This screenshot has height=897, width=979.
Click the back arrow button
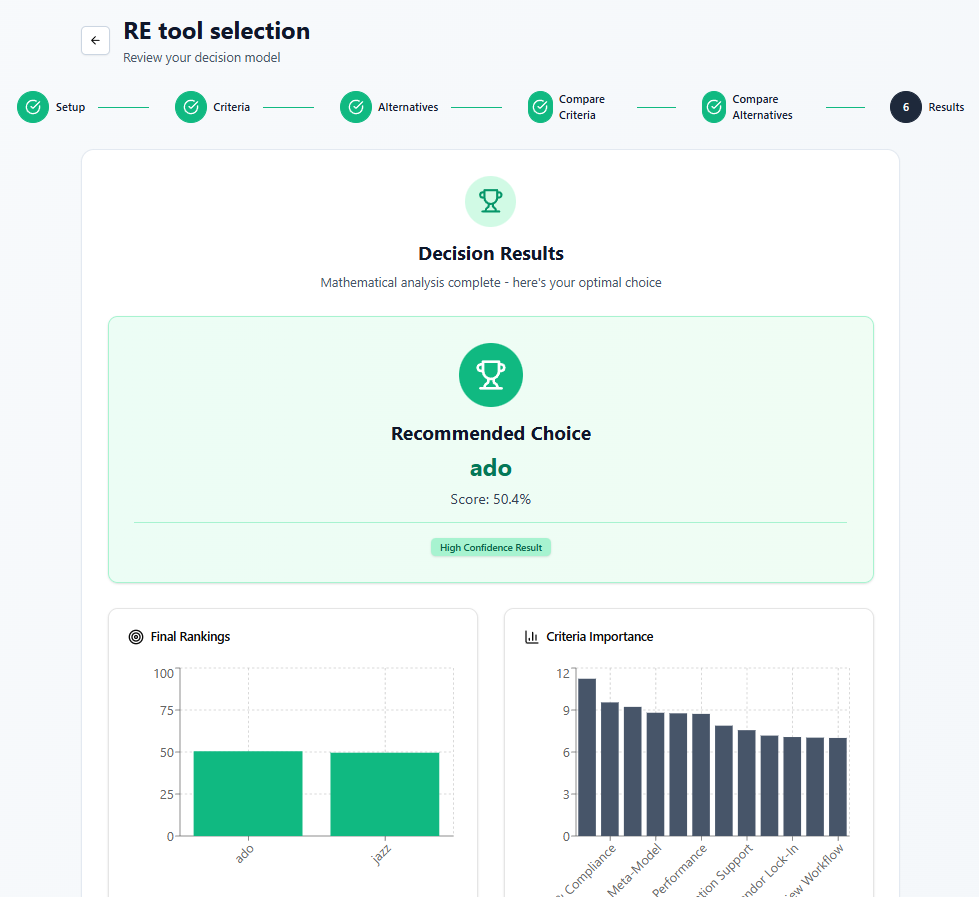(95, 40)
